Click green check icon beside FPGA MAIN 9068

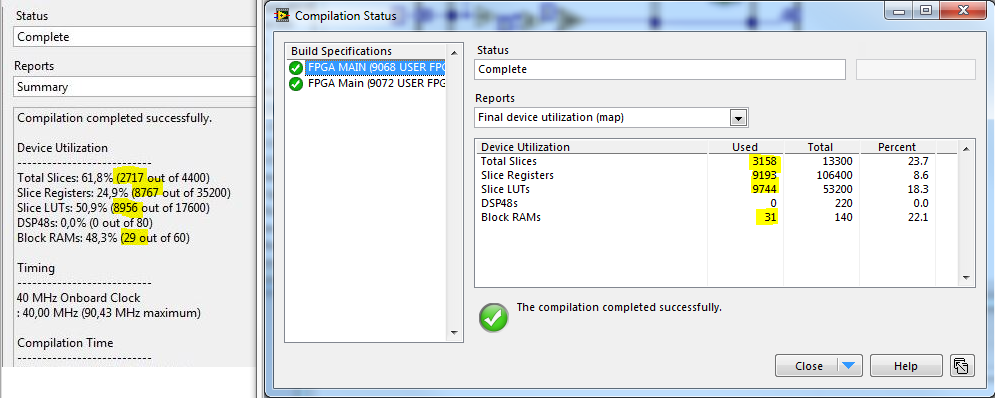click(x=296, y=68)
